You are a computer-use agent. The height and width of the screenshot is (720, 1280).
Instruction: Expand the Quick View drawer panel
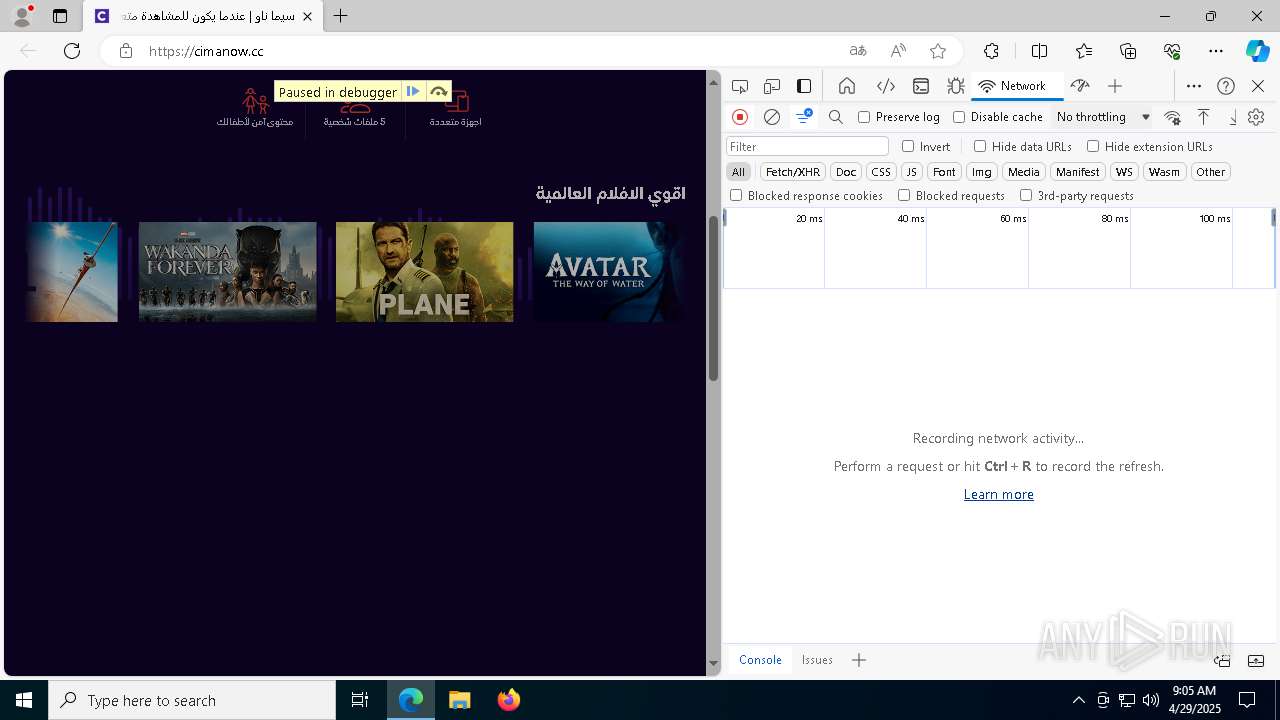click(x=1256, y=660)
